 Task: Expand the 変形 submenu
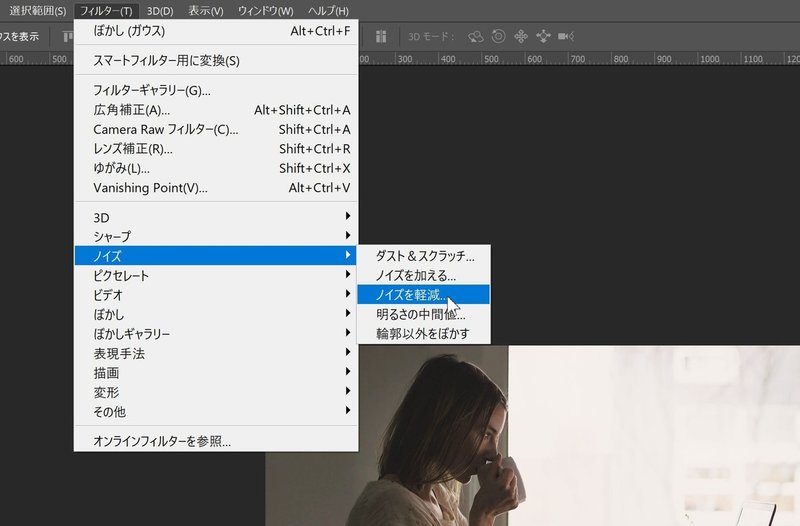click(x=216, y=392)
